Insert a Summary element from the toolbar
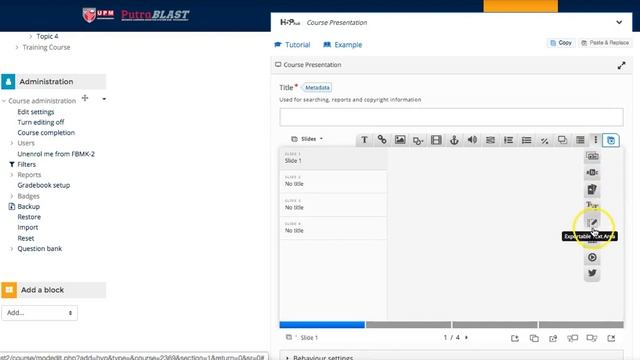Image resolution: width=640 pixels, height=360 pixels. 580,140
